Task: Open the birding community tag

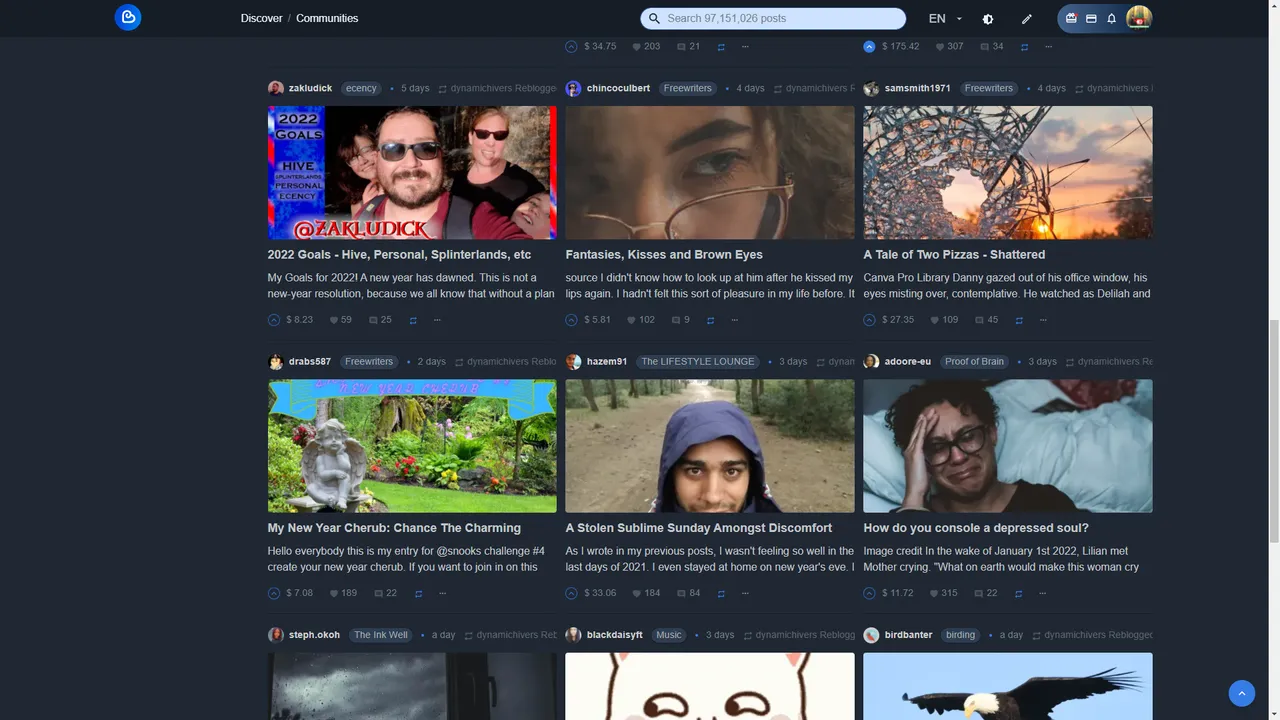Action: click(960, 635)
